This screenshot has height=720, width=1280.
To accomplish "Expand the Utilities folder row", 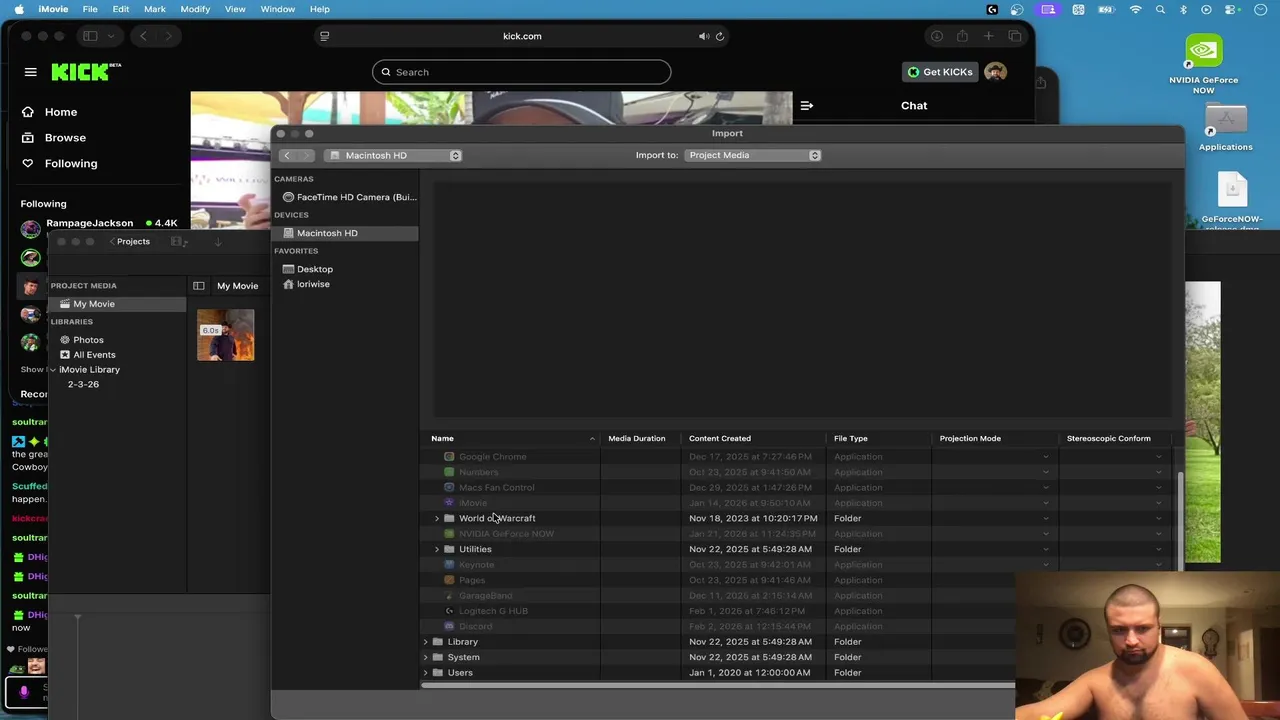I will click(x=436, y=549).
